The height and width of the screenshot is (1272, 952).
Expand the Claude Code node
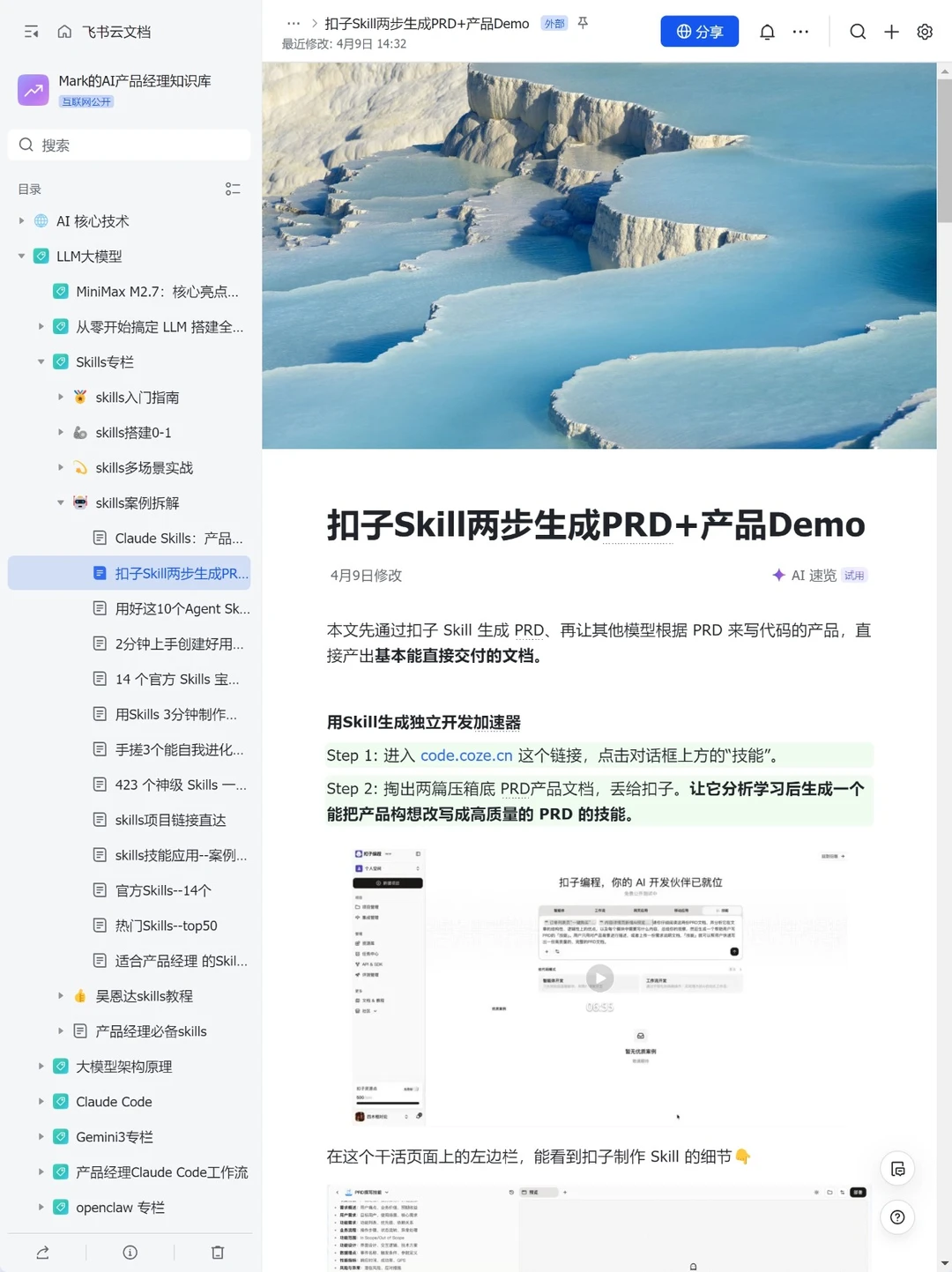41,1102
